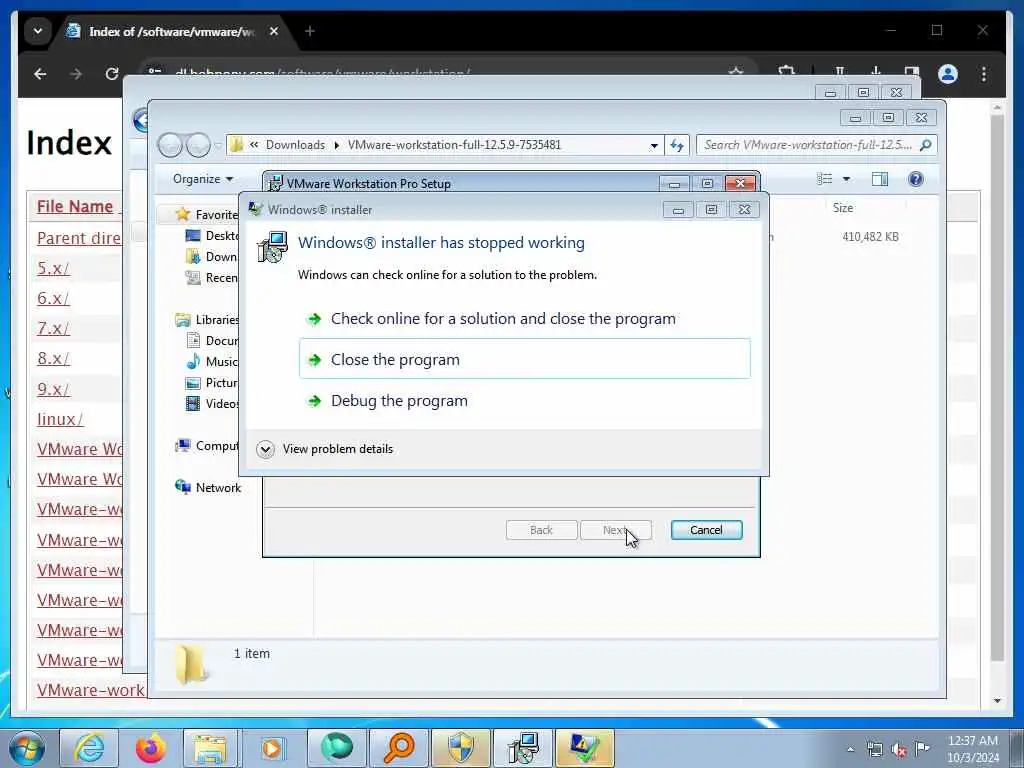Toggle Explorer preview pane icon
1024x768 pixels.
[x=880, y=179]
